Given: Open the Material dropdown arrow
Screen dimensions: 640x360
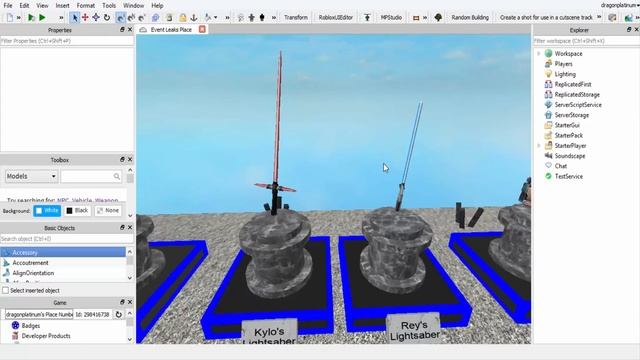Looking at the screenshot, I should pos(216,18).
